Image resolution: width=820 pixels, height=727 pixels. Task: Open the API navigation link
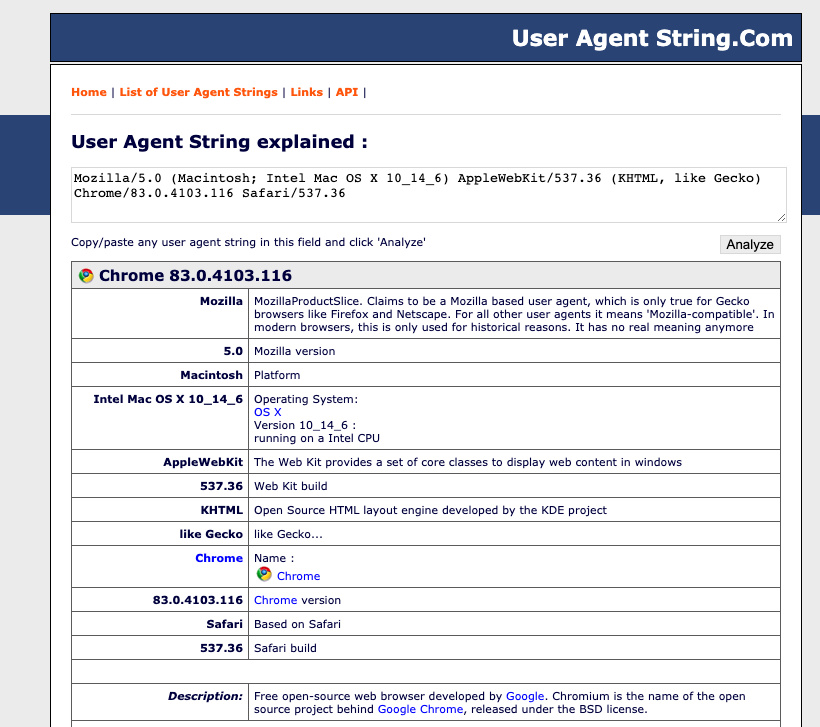(347, 92)
